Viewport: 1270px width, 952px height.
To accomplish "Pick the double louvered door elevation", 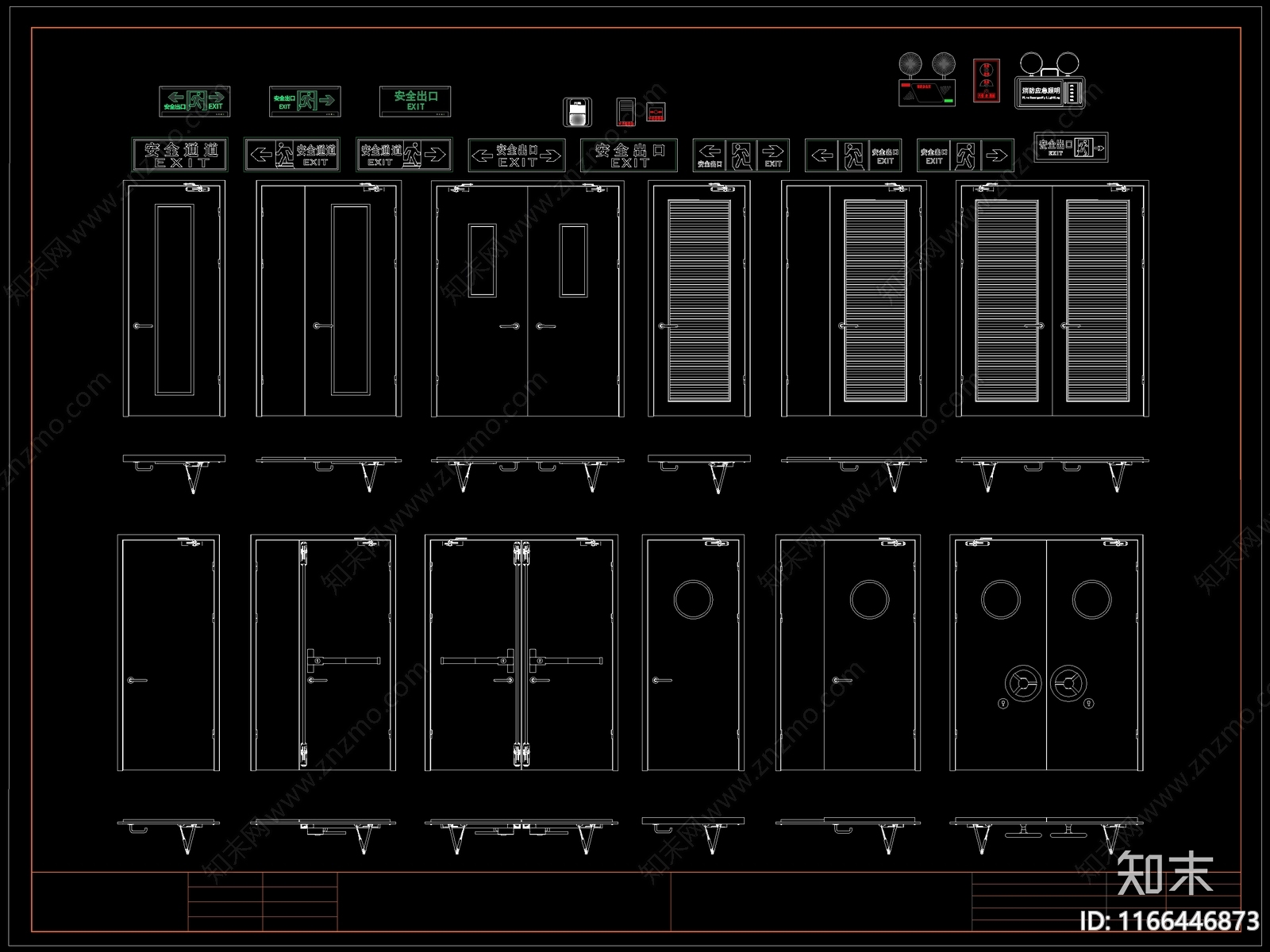I will 1053,299.
